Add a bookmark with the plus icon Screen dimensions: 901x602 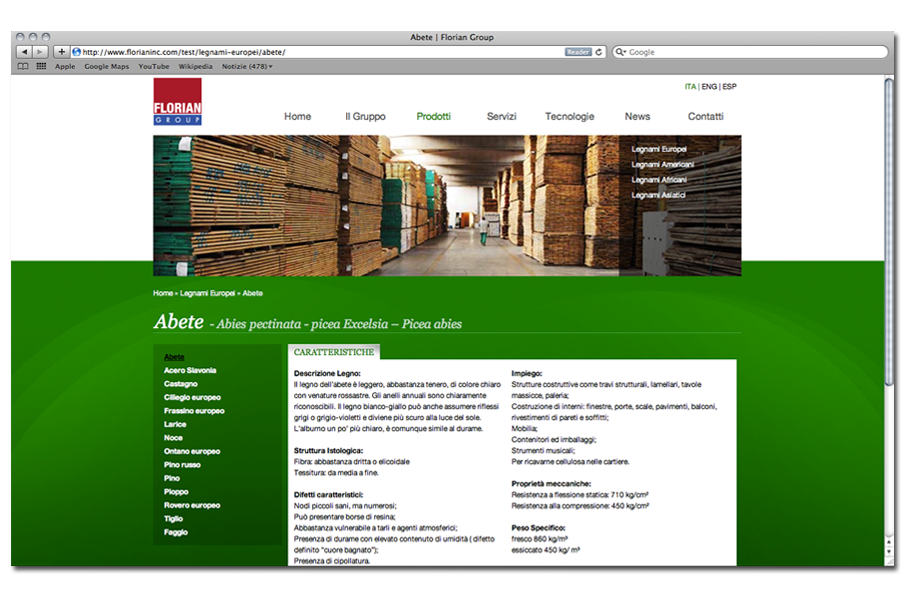pyautogui.click(x=62, y=52)
